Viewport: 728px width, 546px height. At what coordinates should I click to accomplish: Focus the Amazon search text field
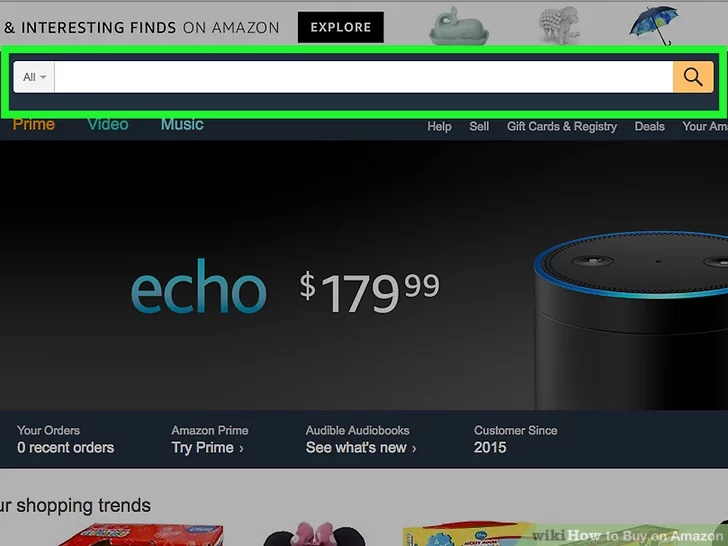364,77
